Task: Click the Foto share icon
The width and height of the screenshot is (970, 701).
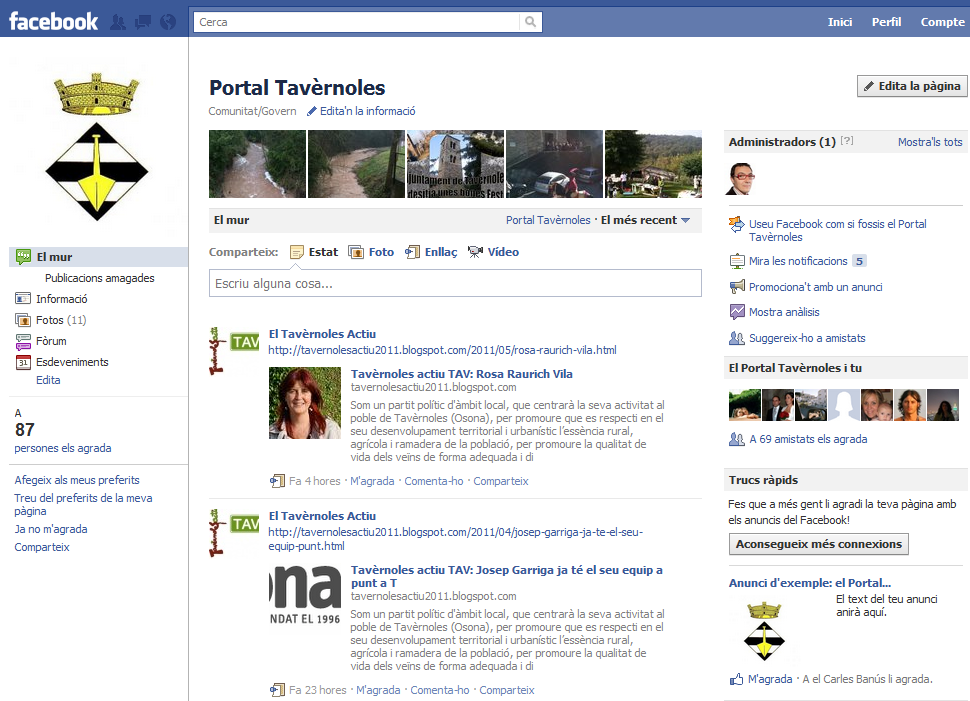Action: [x=356, y=252]
